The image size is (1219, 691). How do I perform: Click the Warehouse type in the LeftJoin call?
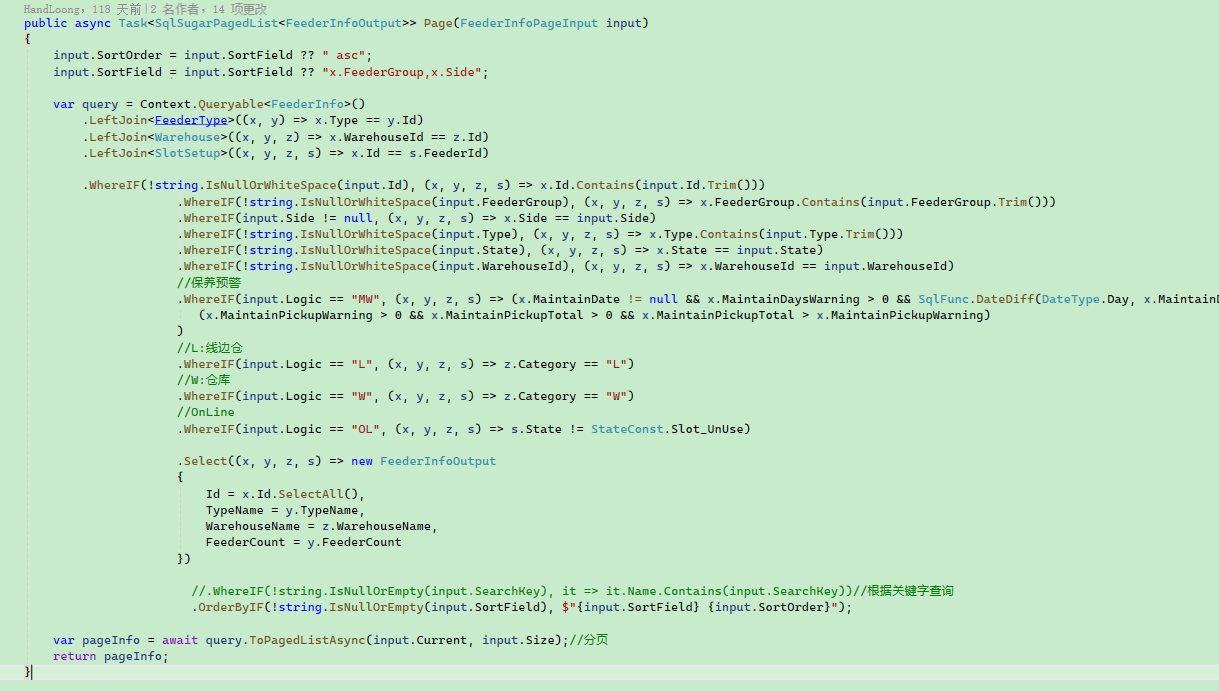186,137
